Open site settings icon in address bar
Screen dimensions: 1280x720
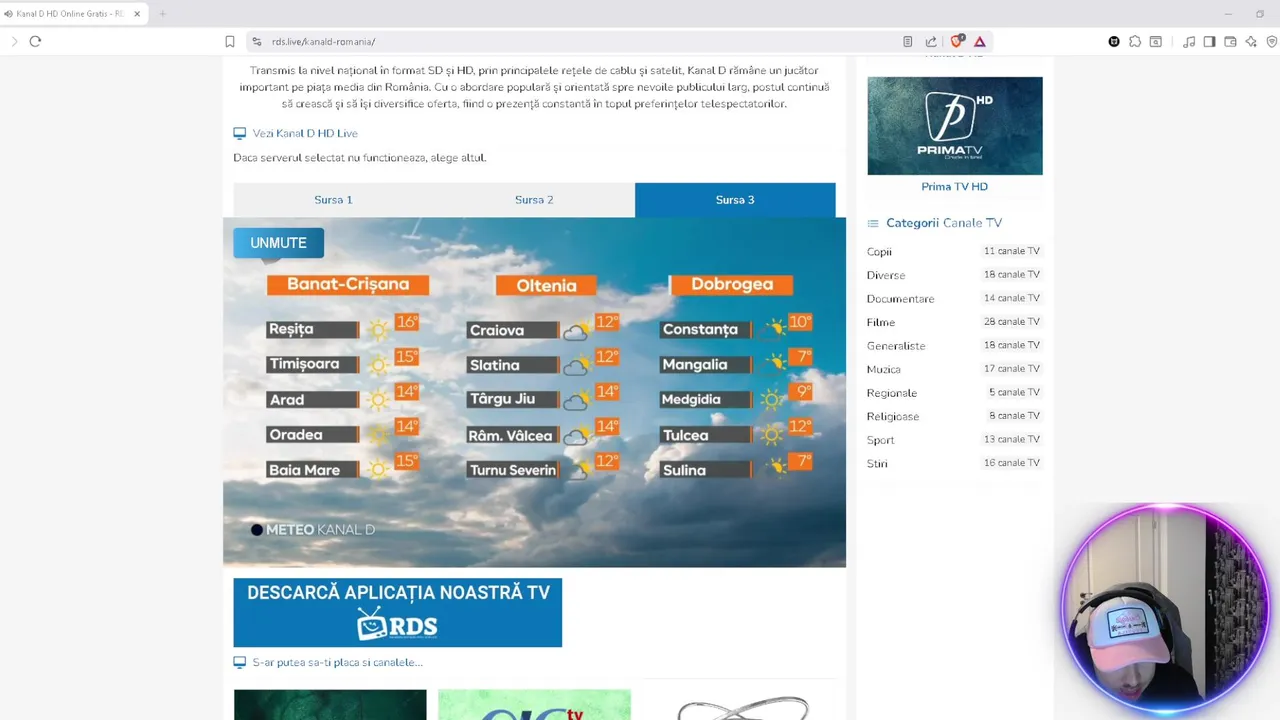pos(257,42)
